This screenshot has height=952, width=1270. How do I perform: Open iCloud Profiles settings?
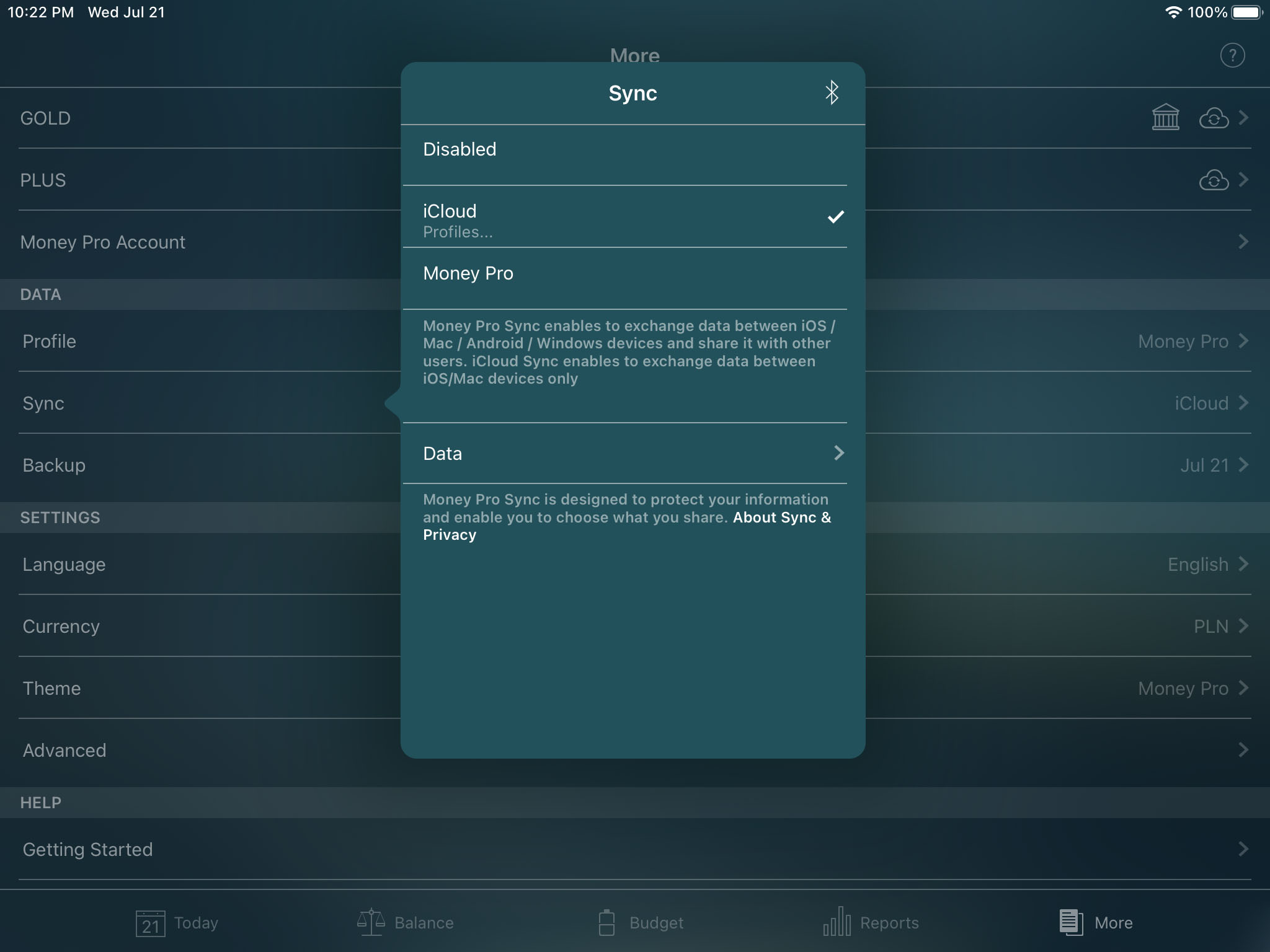coord(457,231)
